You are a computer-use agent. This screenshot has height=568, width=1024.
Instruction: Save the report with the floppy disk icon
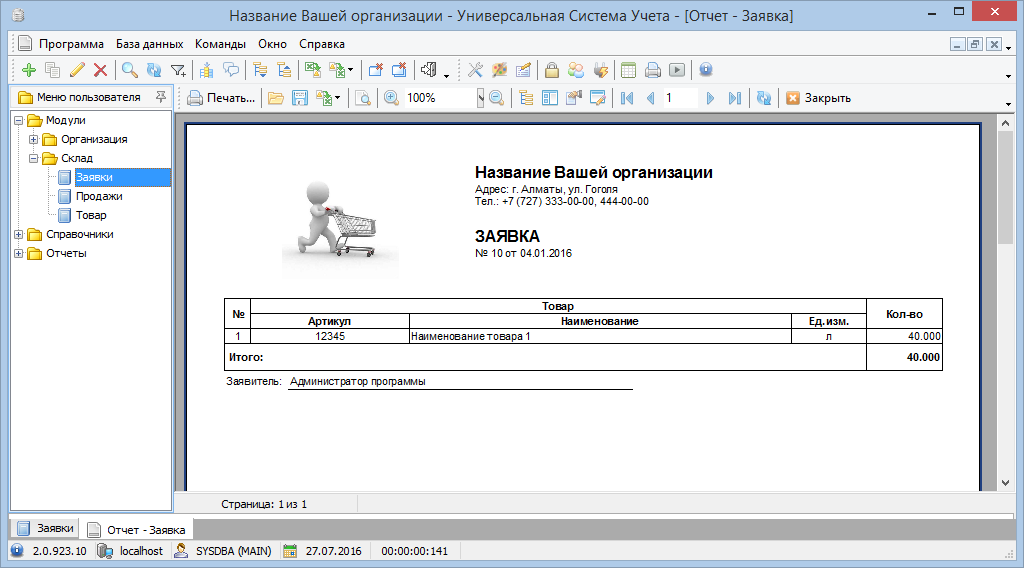[x=297, y=98]
